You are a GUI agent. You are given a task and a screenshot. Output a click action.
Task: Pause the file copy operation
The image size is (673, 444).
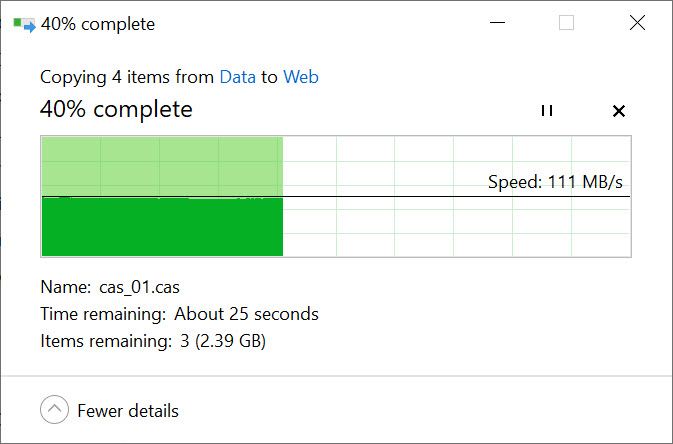click(546, 111)
